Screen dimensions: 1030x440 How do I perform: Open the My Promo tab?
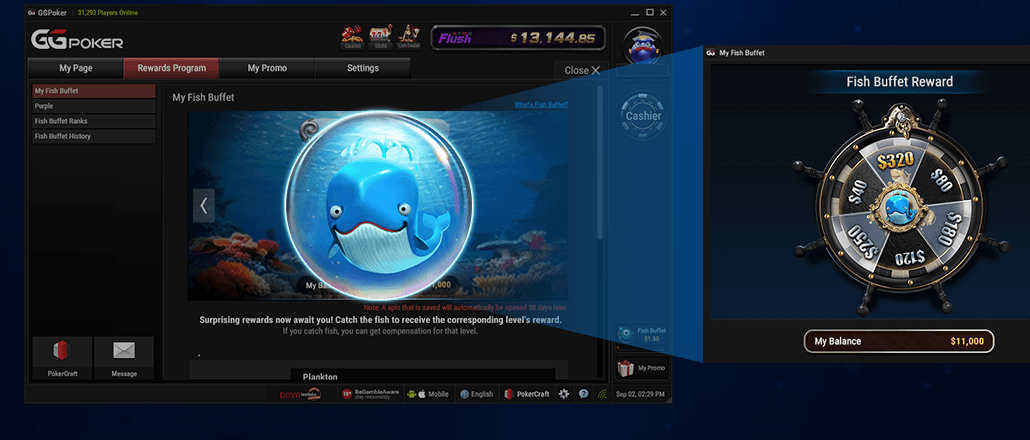pyautogui.click(x=267, y=68)
